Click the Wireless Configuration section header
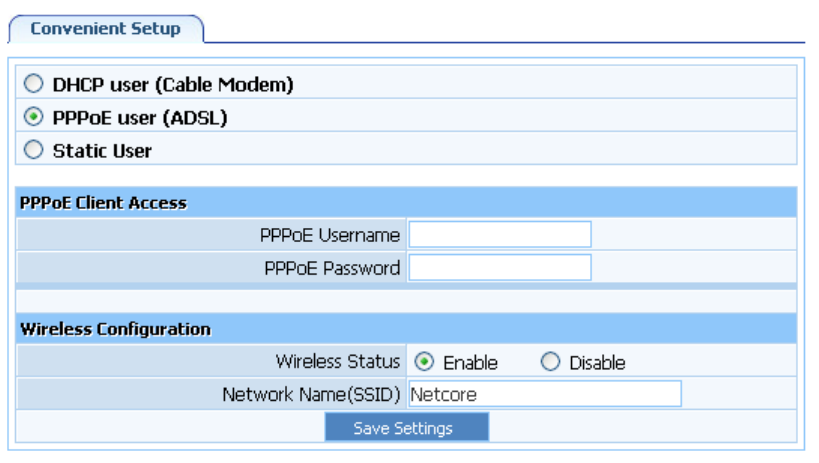The height and width of the screenshot is (463, 819). (115, 329)
